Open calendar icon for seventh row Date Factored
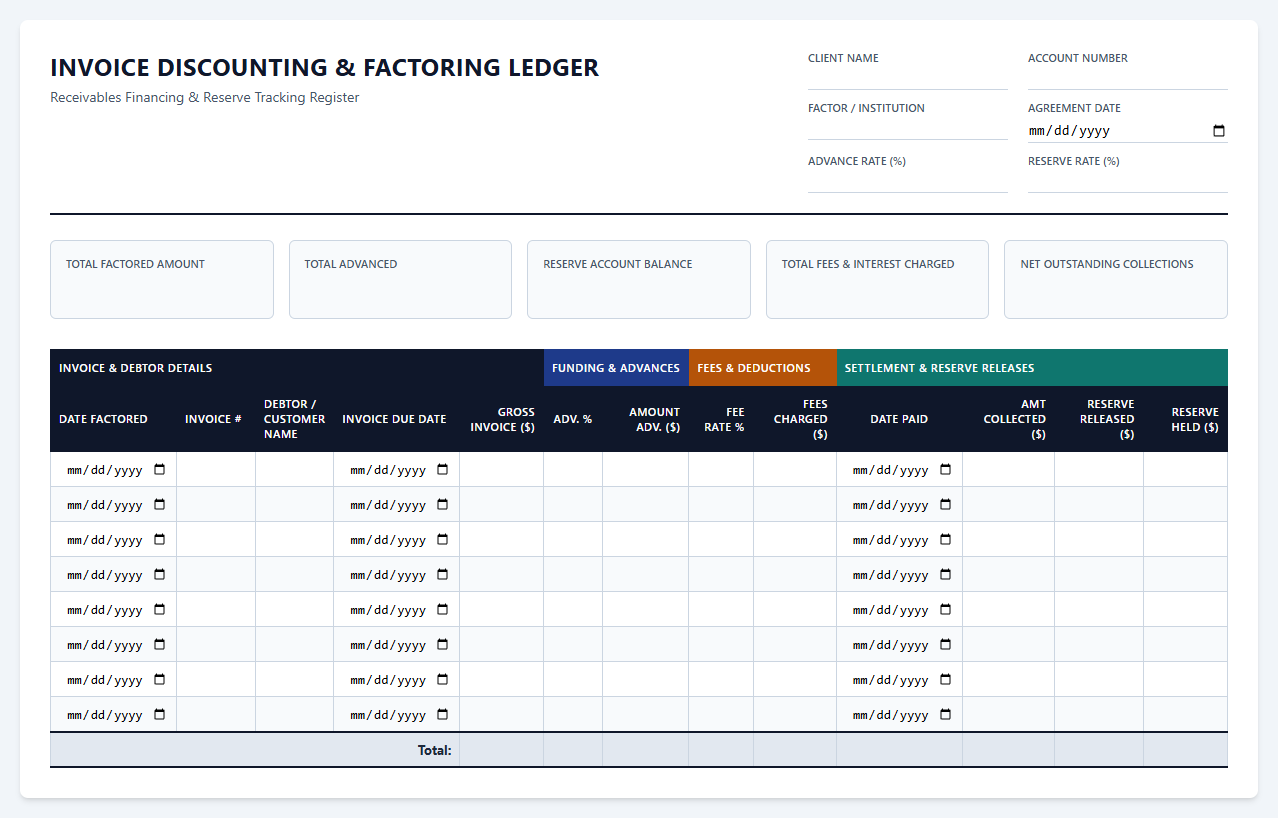This screenshot has height=818, width=1278. pyautogui.click(x=160, y=679)
